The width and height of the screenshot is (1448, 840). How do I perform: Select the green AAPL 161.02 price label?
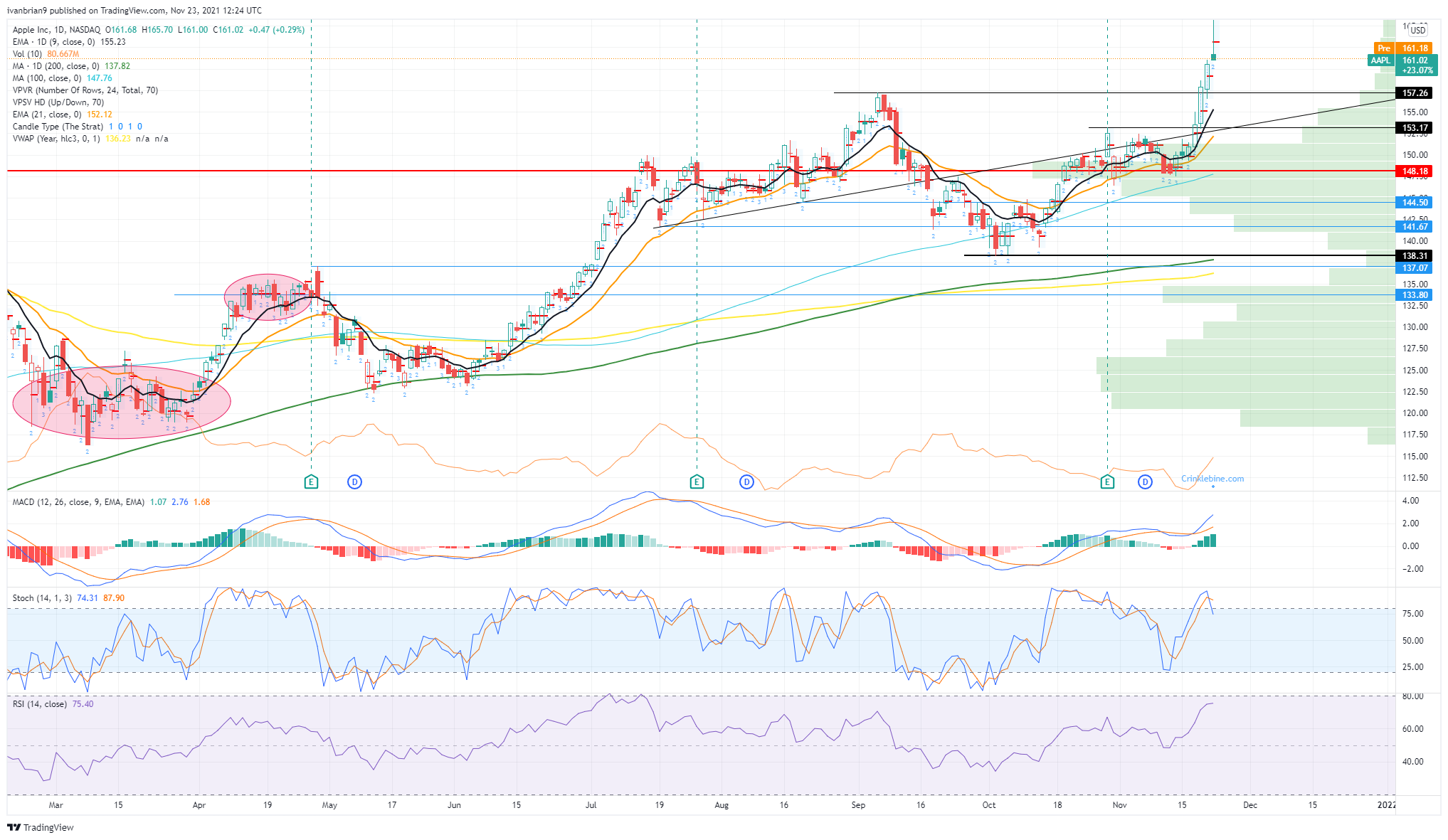[1403, 65]
